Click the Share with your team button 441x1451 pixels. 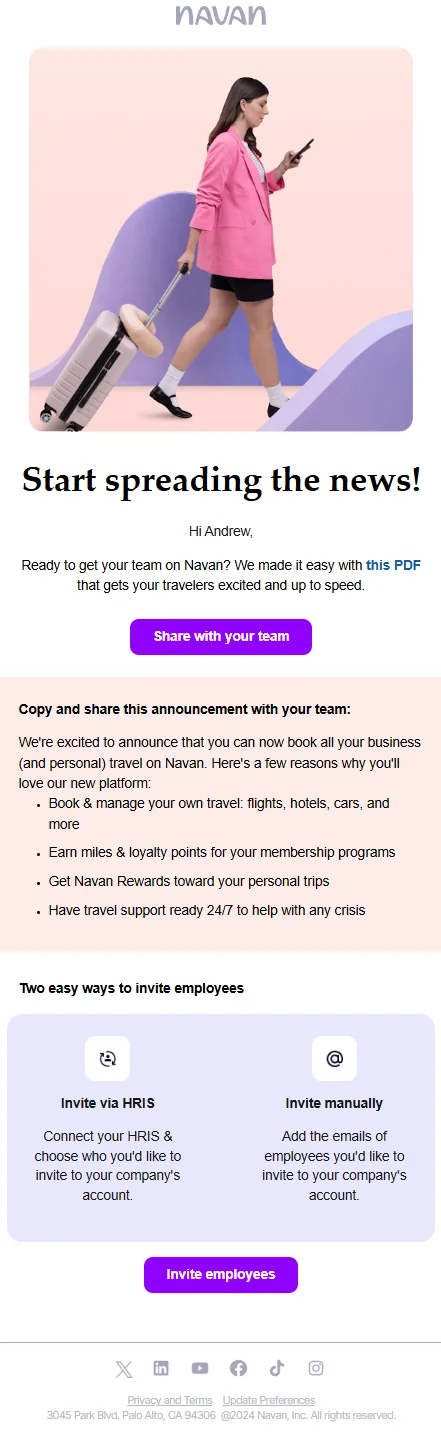[221, 637]
